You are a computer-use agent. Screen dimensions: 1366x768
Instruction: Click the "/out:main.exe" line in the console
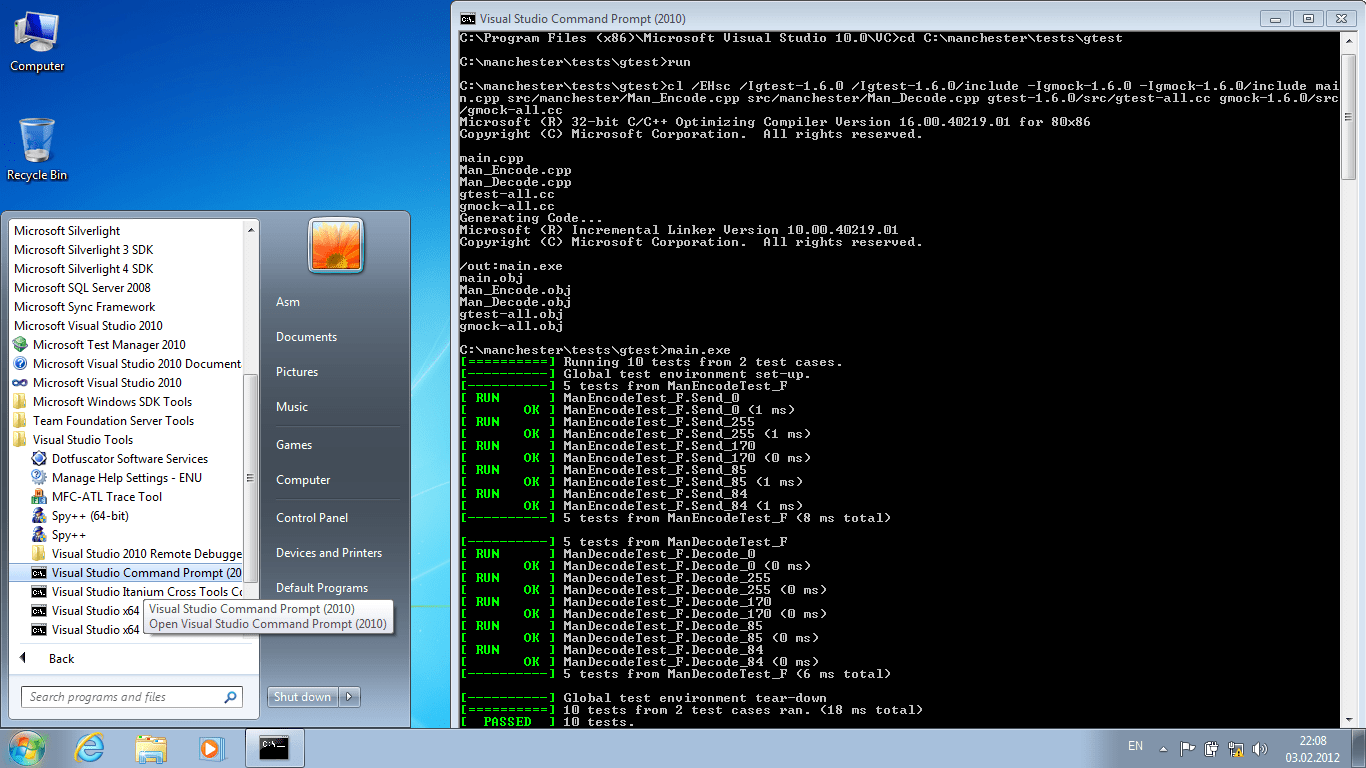511,266
